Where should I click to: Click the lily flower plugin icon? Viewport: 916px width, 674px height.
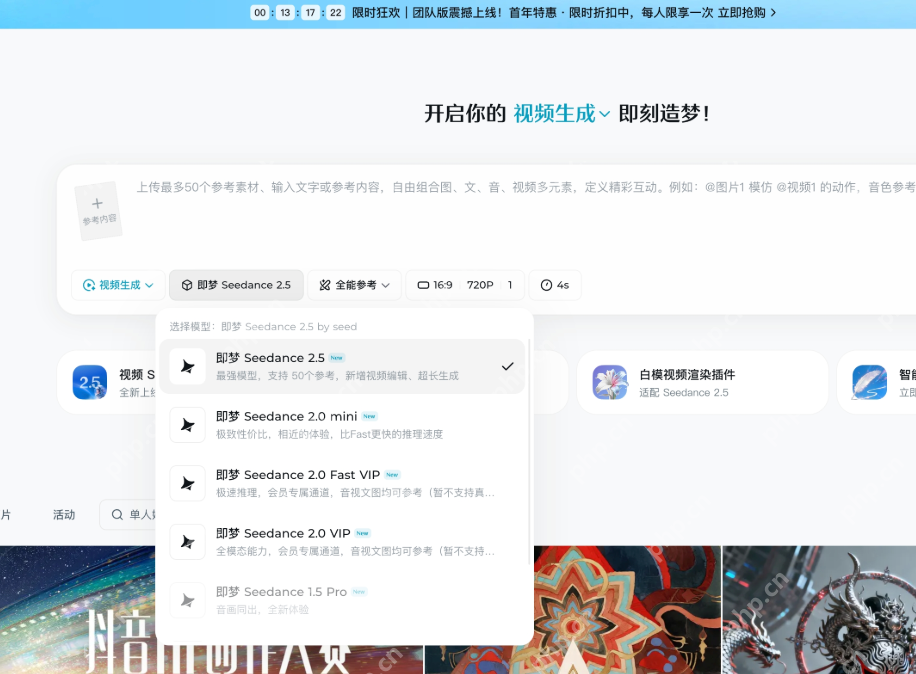610,383
